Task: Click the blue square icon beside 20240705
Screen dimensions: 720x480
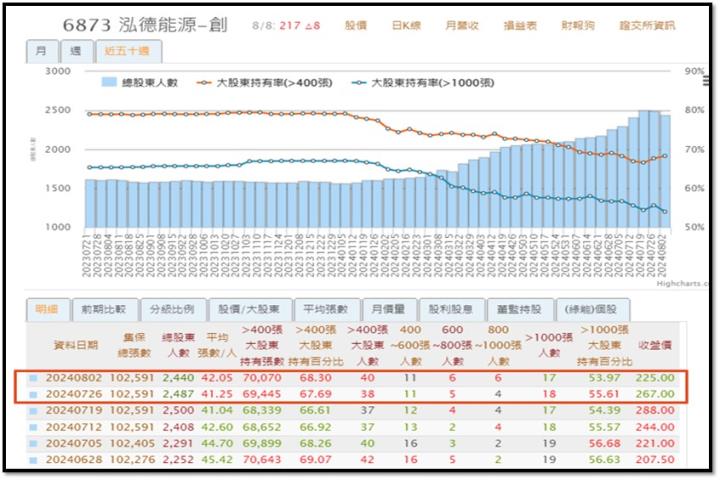Action: (33, 444)
